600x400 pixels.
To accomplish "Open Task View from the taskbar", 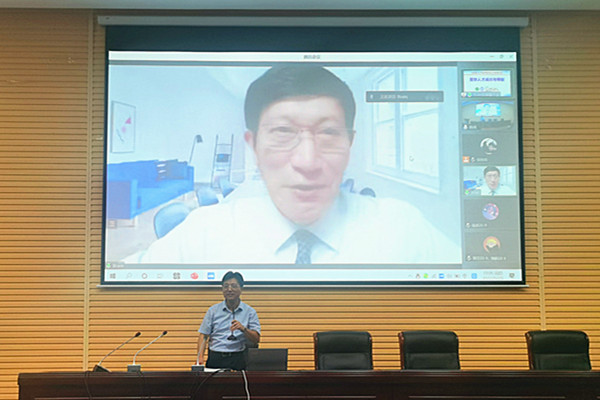I will pyautogui.click(x=160, y=275).
